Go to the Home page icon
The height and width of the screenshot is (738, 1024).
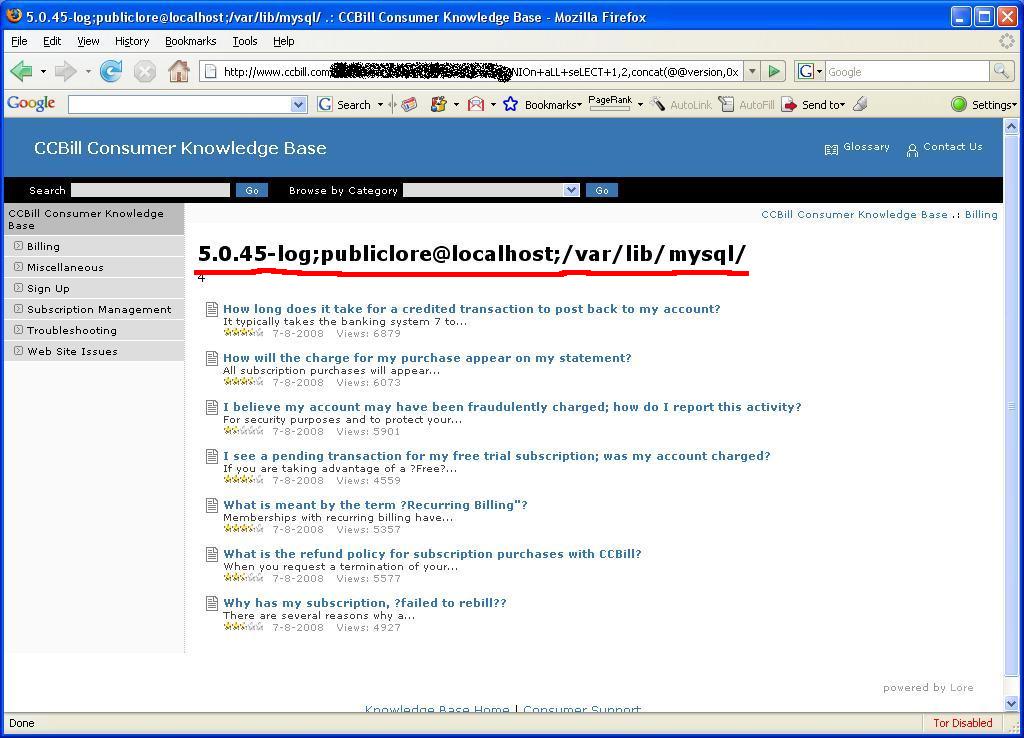[178, 71]
